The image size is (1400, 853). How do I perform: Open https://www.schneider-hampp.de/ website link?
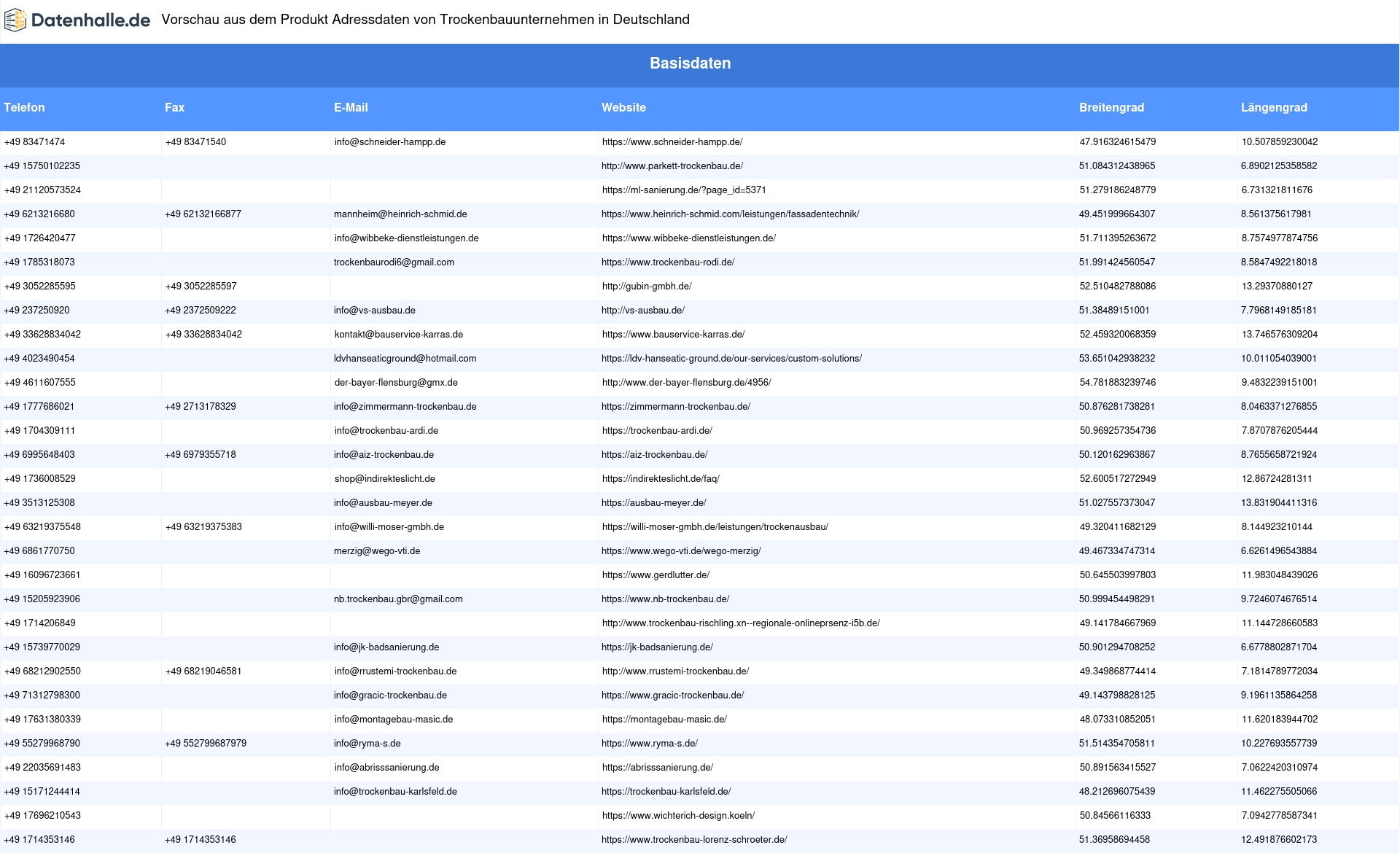click(672, 142)
